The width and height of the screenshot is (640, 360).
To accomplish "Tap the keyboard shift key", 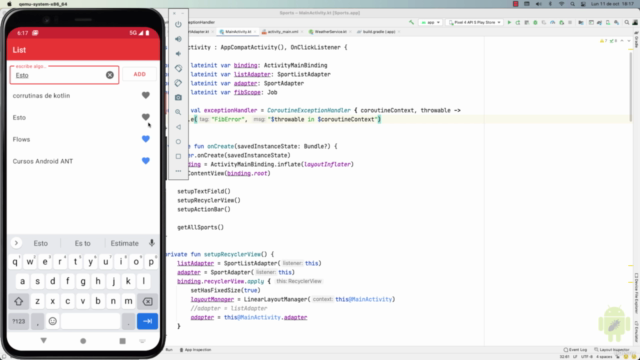I will [x=18, y=302].
